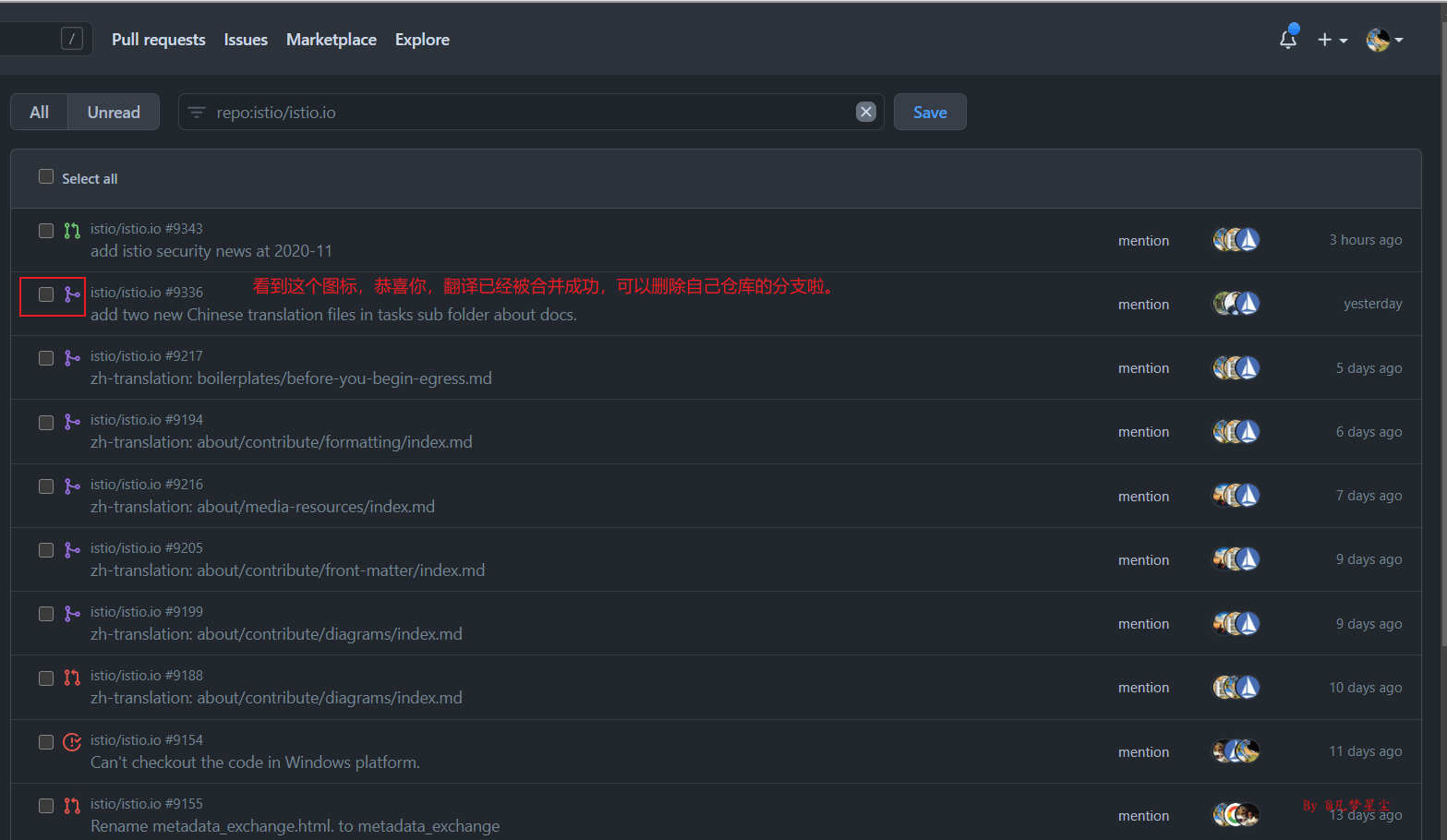Click the slash search shortcut box
The height and width of the screenshot is (840, 1447).
coord(72,39)
